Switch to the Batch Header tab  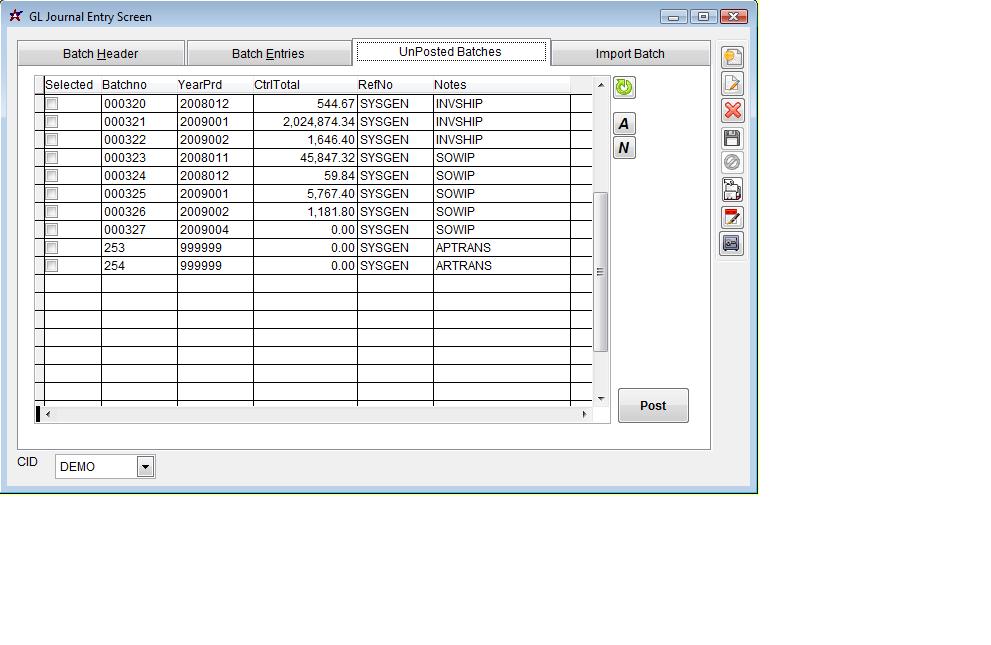coord(101,54)
